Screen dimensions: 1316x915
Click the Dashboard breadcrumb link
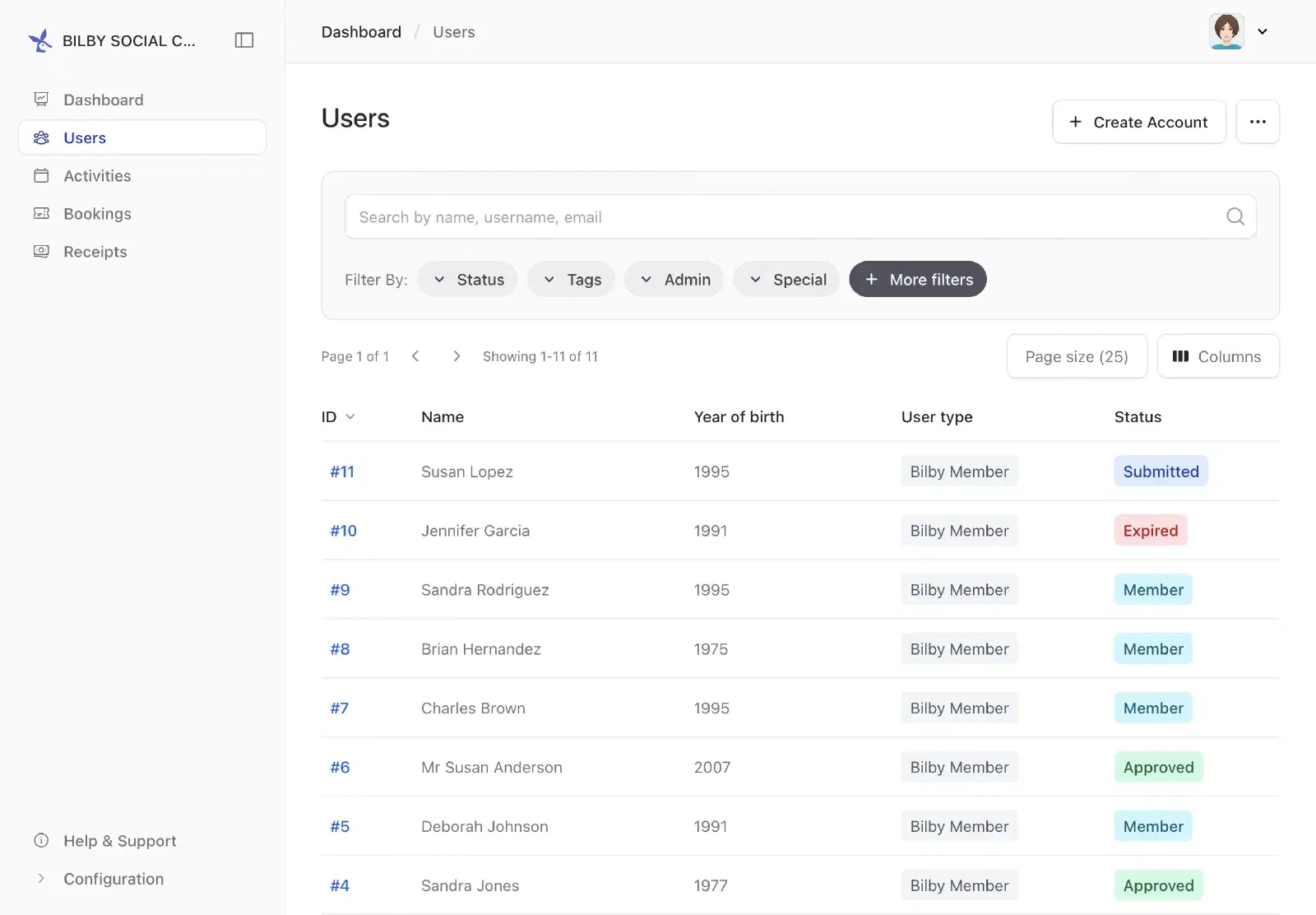(x=361, y=32)
